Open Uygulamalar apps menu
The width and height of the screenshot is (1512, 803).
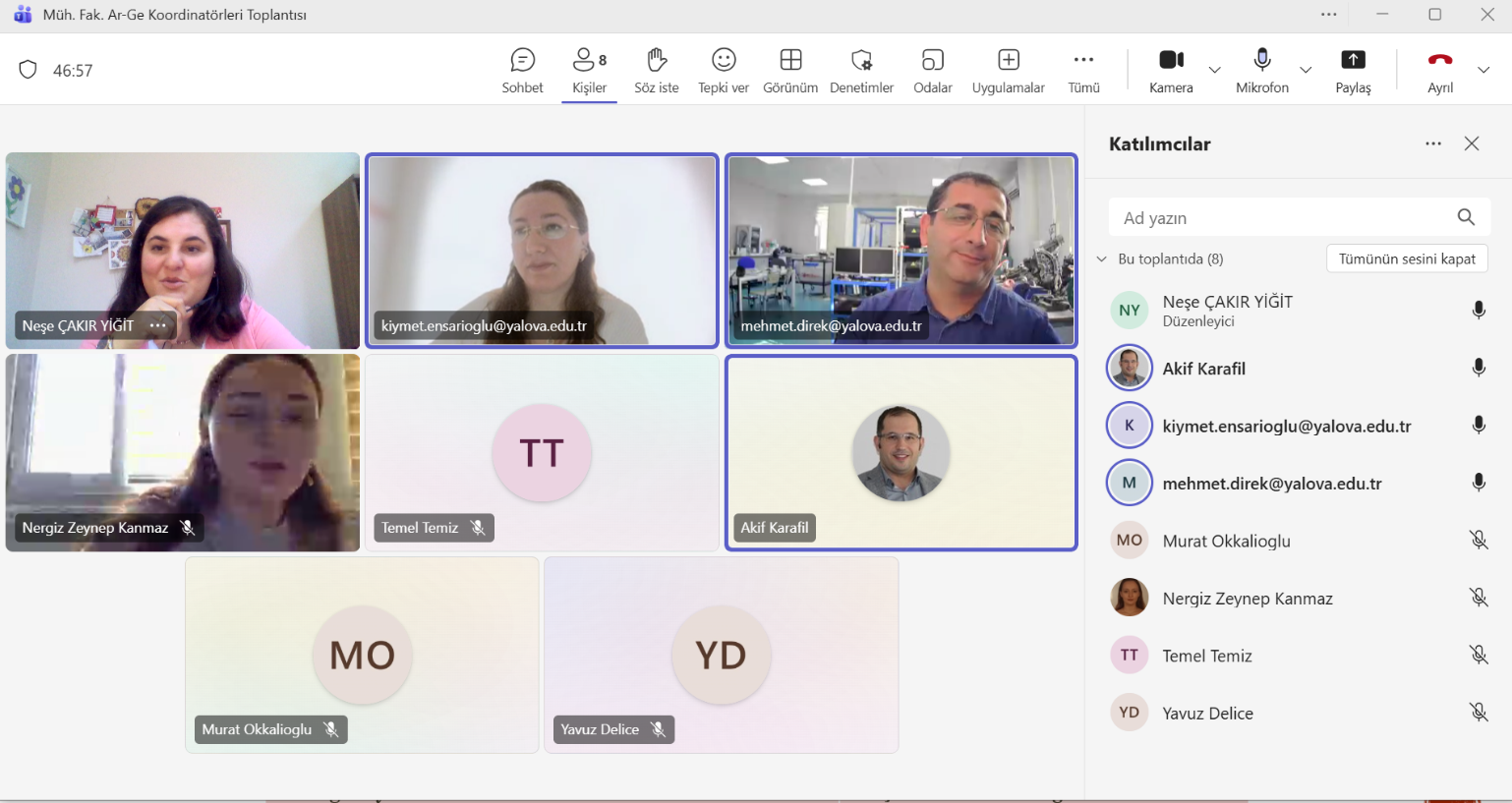click(1008, 71)
